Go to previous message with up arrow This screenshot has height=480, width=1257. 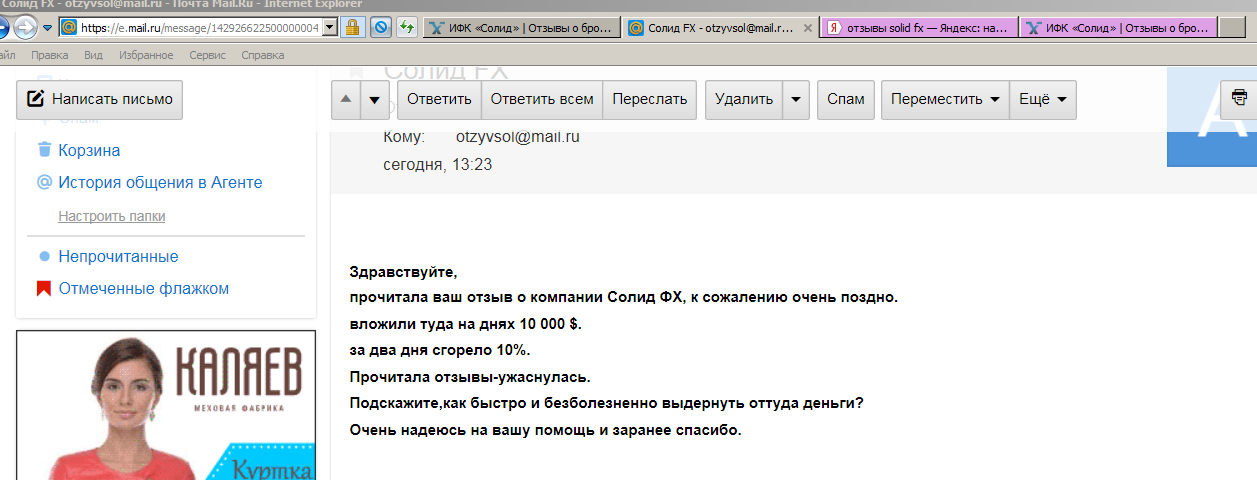tap(346, 99)
